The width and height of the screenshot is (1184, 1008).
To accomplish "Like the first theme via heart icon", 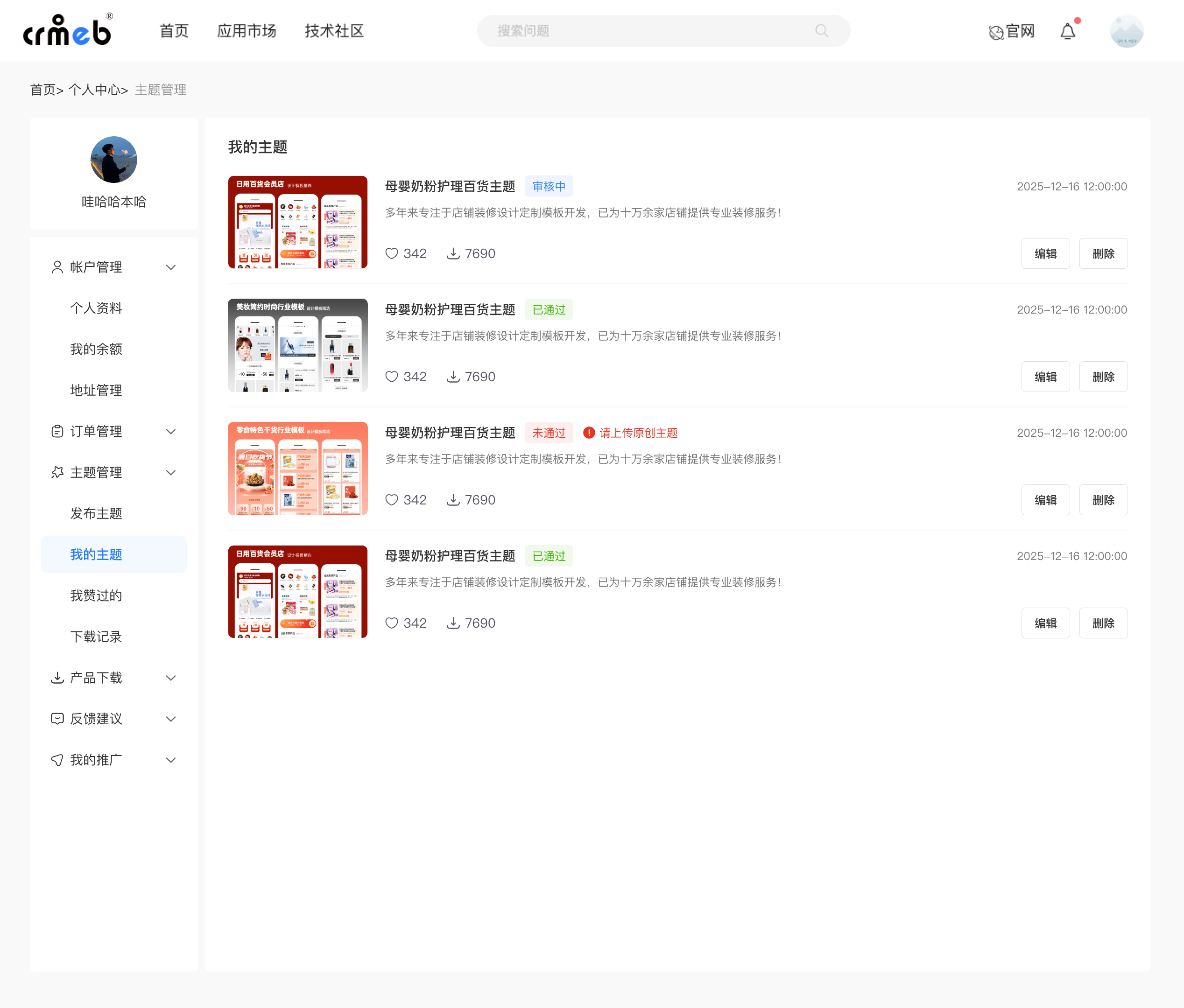I will point(391,253).
